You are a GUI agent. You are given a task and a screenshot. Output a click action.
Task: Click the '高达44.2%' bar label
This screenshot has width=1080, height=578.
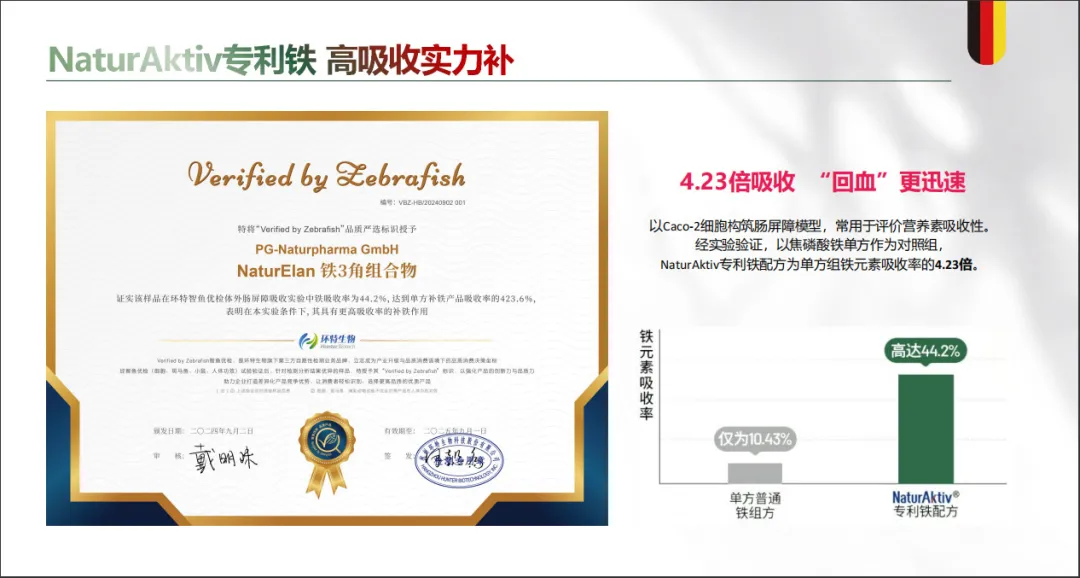(925, 351)
